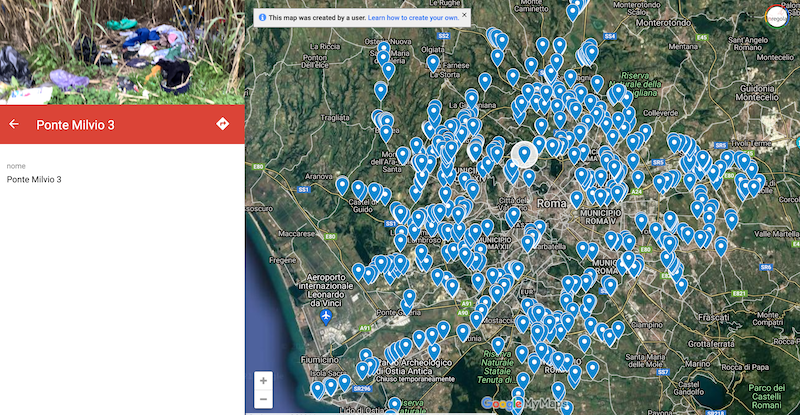Click the 'Ciampino' map label
The width and height of the screenshot is (800, 415).
click(647, 325)
